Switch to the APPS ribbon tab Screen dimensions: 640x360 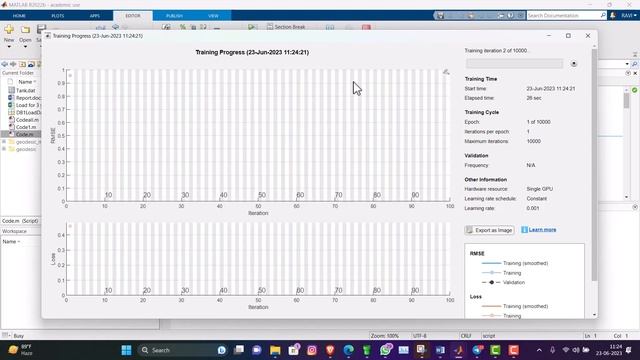(x=95, y=16)
